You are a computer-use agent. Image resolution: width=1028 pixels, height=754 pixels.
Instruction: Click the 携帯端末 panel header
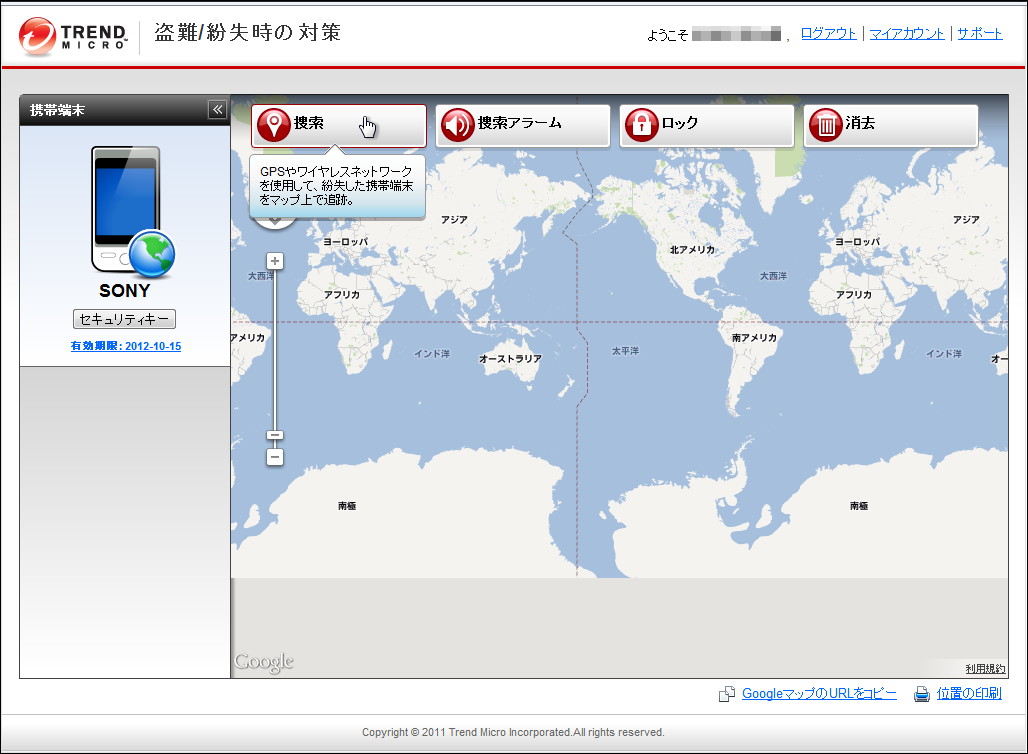pyautogui.click(x=125, y=110)
